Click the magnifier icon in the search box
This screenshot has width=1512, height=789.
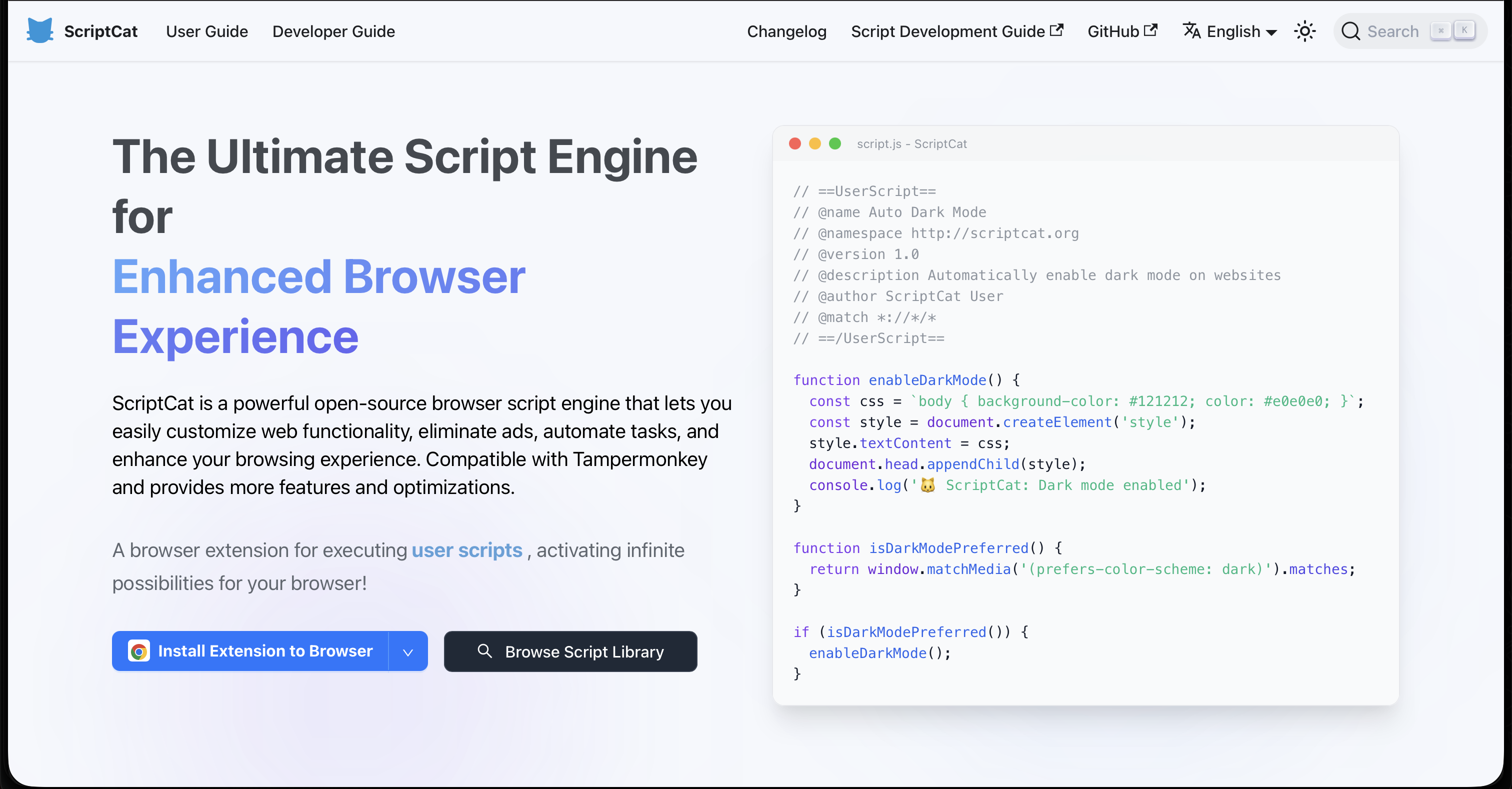coord(1350,31)
